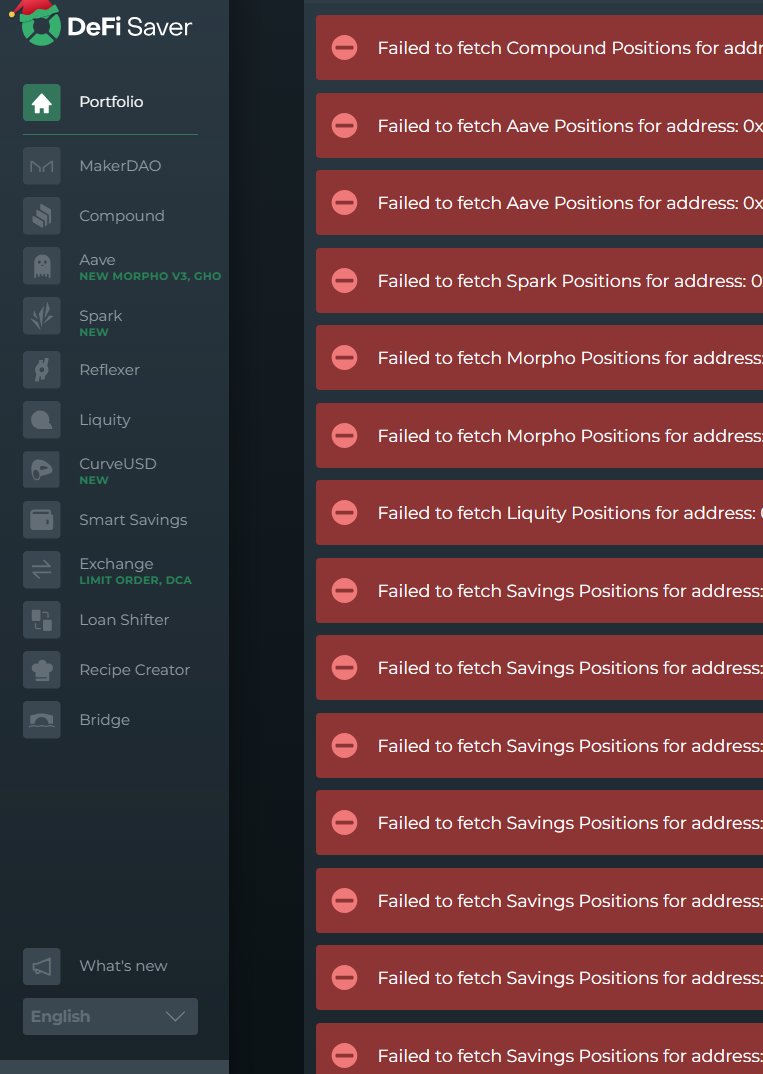Screen dimensions: 763x1074
Task: Click the NEW MORPHO V3, GHO badge
Action: coord(150,276)
